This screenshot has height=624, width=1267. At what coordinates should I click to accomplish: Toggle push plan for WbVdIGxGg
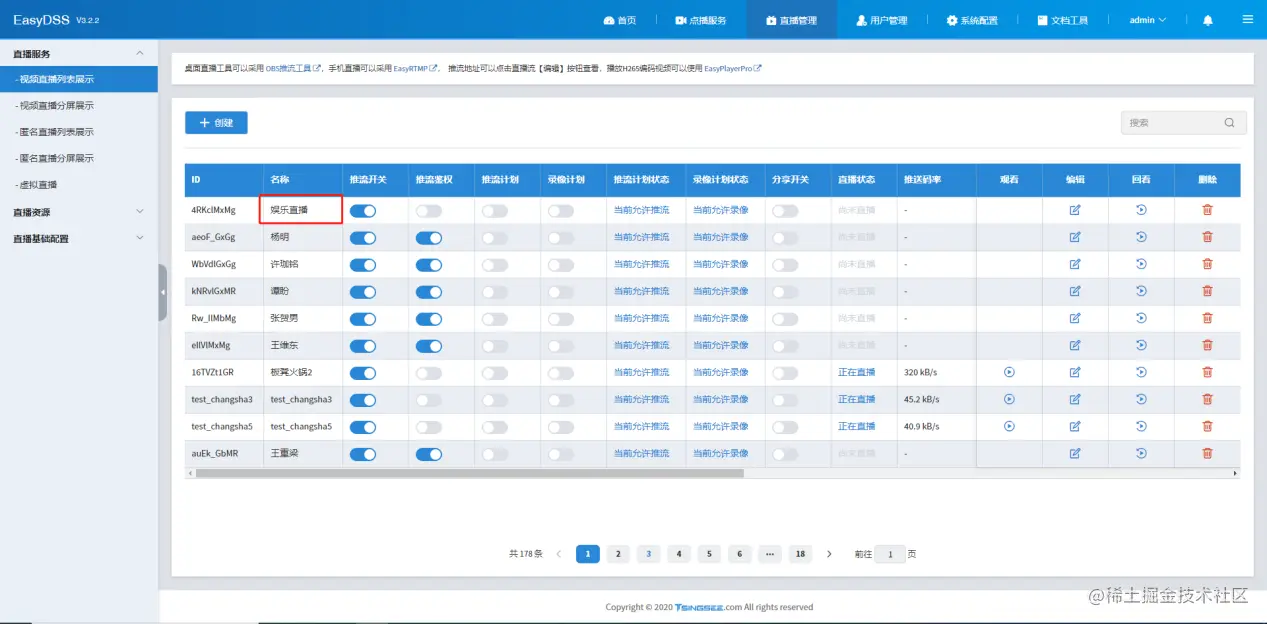tap(495, 265)
